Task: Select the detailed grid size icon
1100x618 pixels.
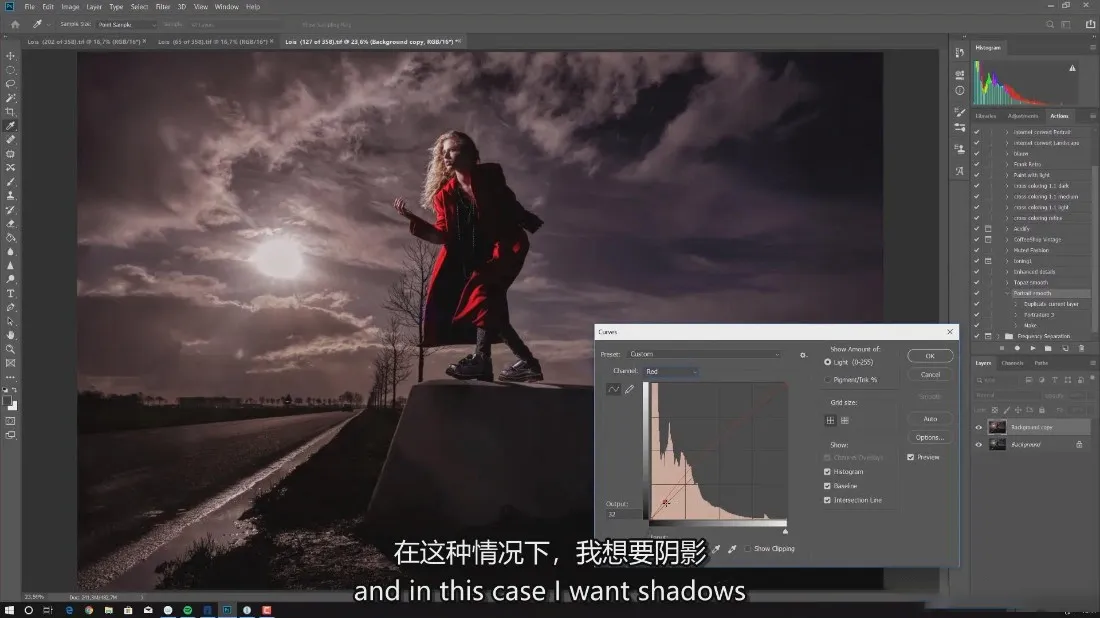Action: tap(845, 420)
